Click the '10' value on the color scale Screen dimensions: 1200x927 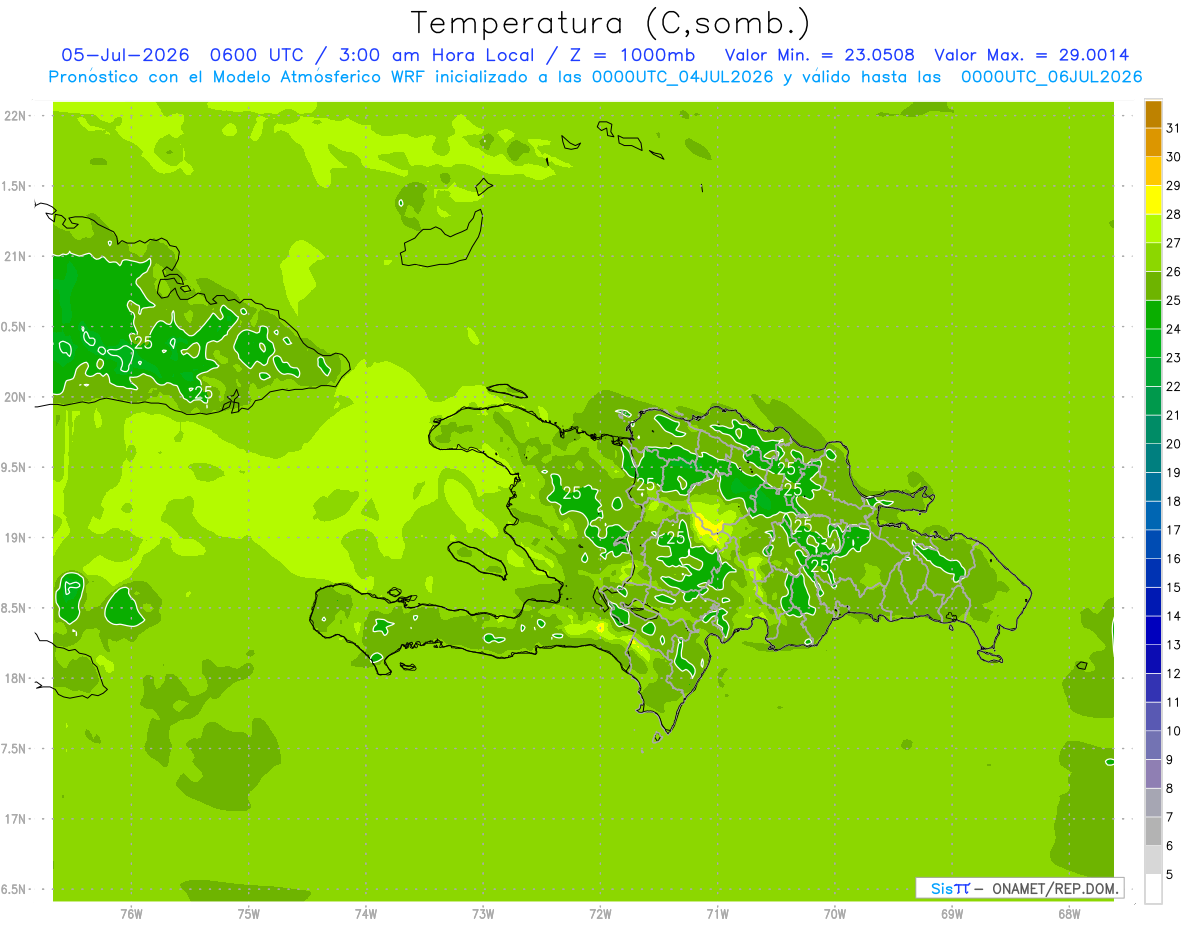[x=1173, y=731]
